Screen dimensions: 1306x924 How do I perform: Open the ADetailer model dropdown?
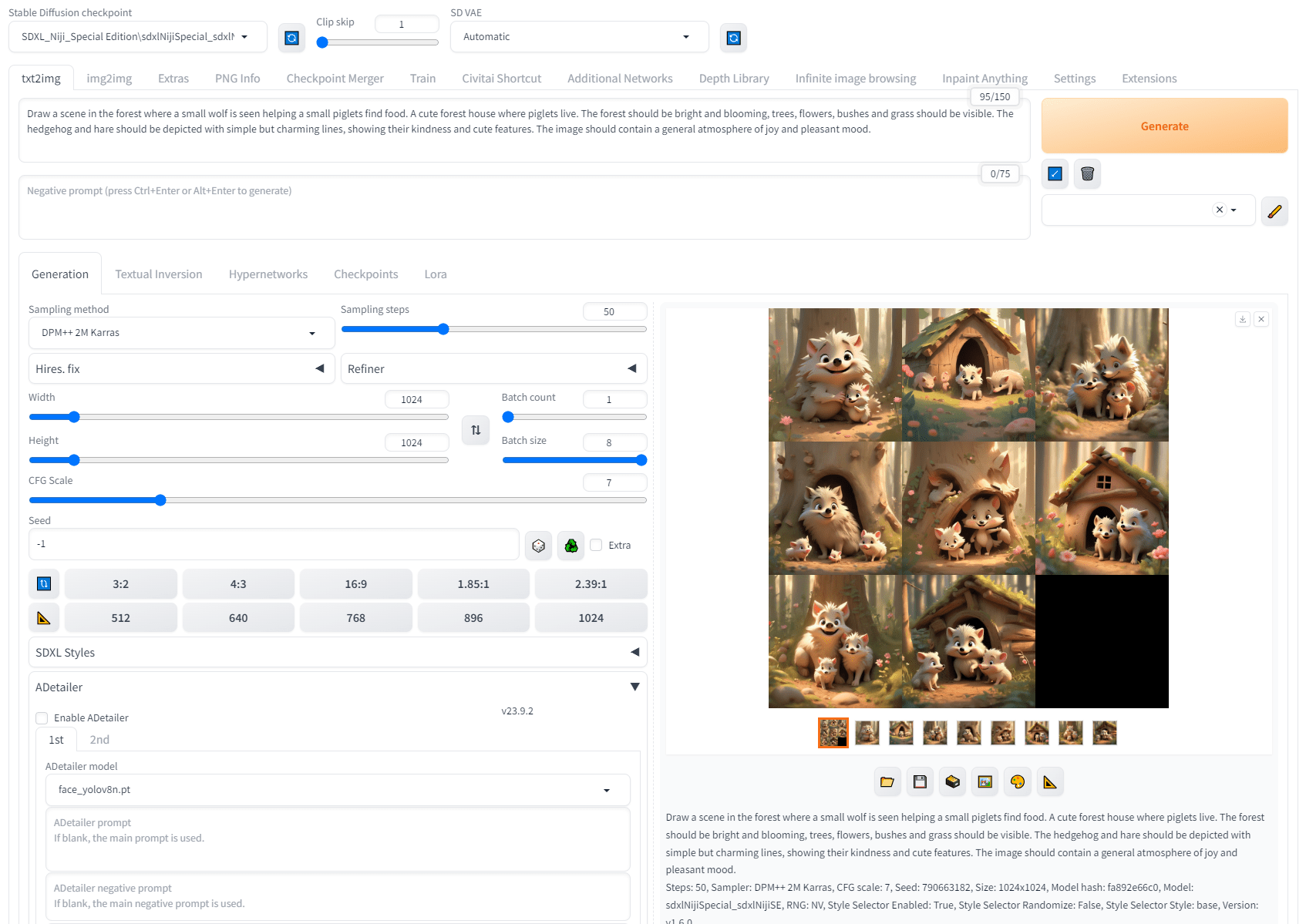click(x=338, y=790)
